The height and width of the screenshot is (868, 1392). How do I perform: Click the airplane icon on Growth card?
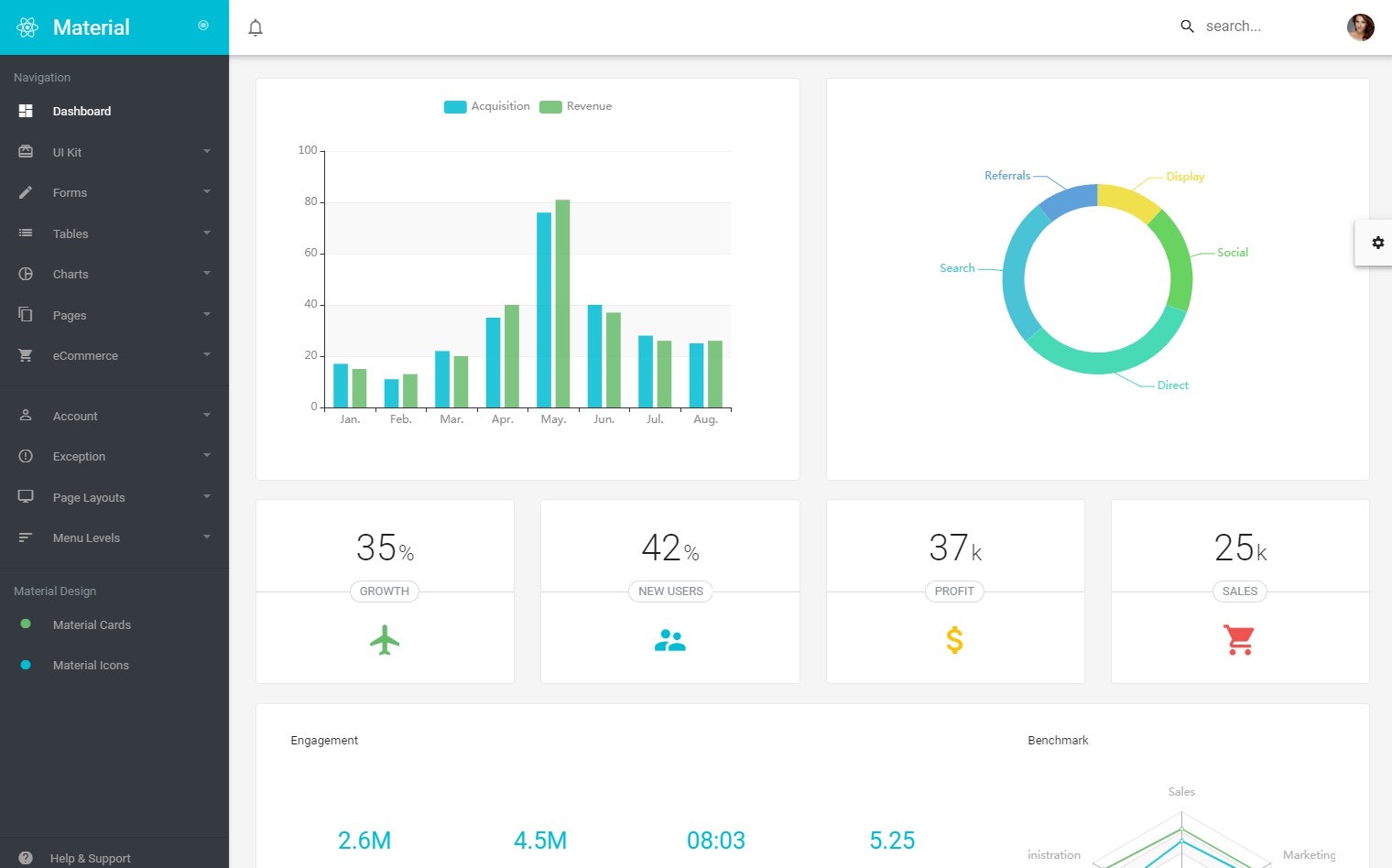[x=385, y=639]
